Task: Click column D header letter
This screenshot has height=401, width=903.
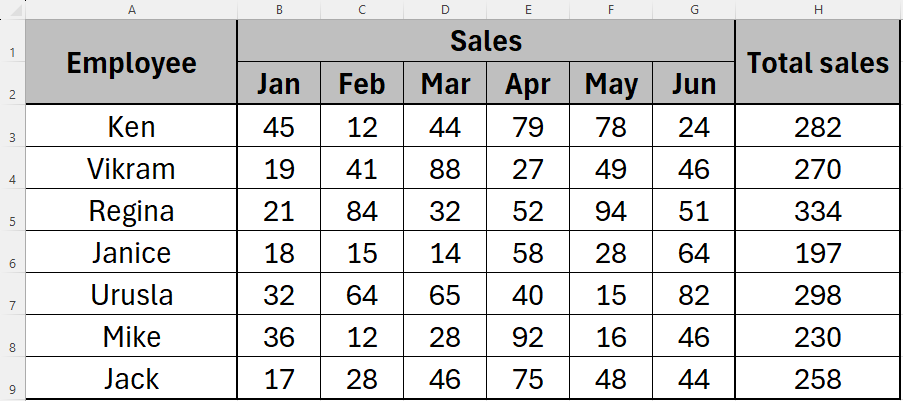Action: tap(445, 9)
